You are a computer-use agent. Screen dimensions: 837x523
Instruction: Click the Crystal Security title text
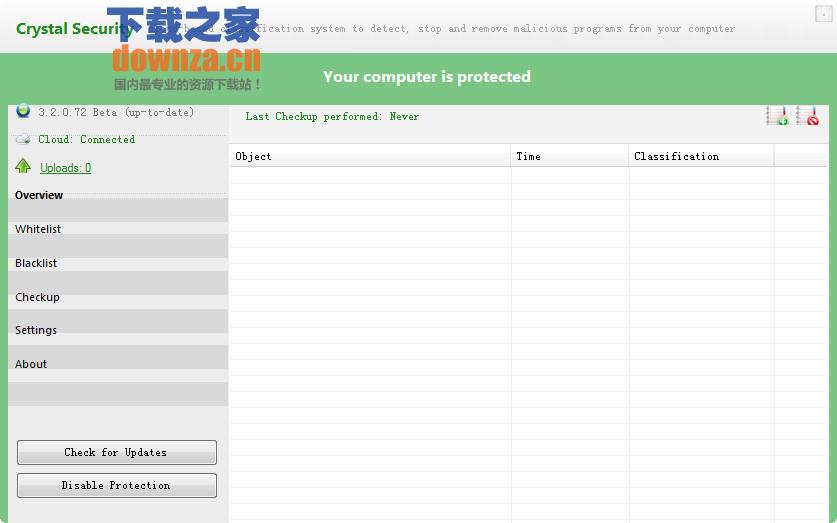click(x=75, y=29)
